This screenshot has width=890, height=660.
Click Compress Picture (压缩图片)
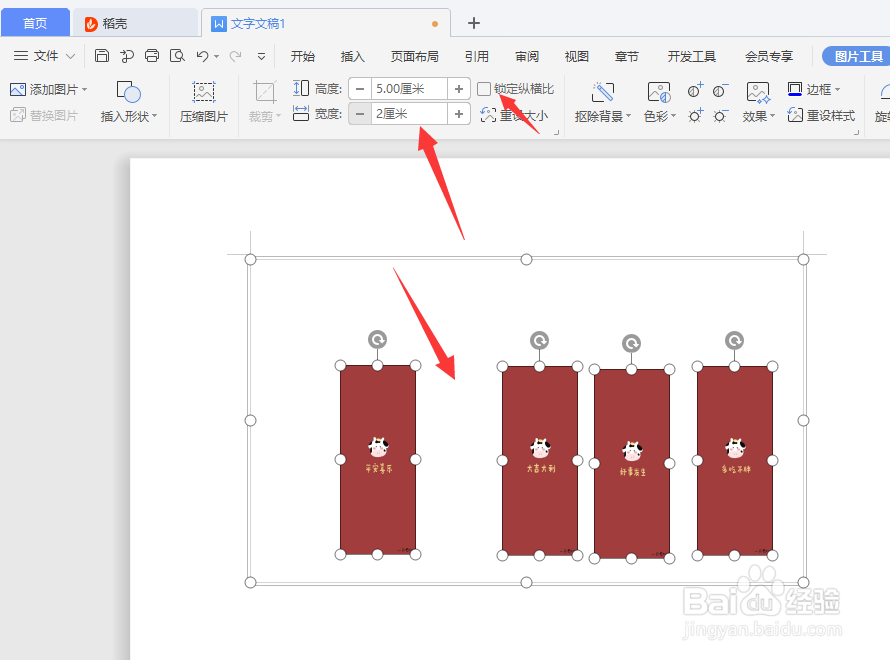click(x=204, y=102)
